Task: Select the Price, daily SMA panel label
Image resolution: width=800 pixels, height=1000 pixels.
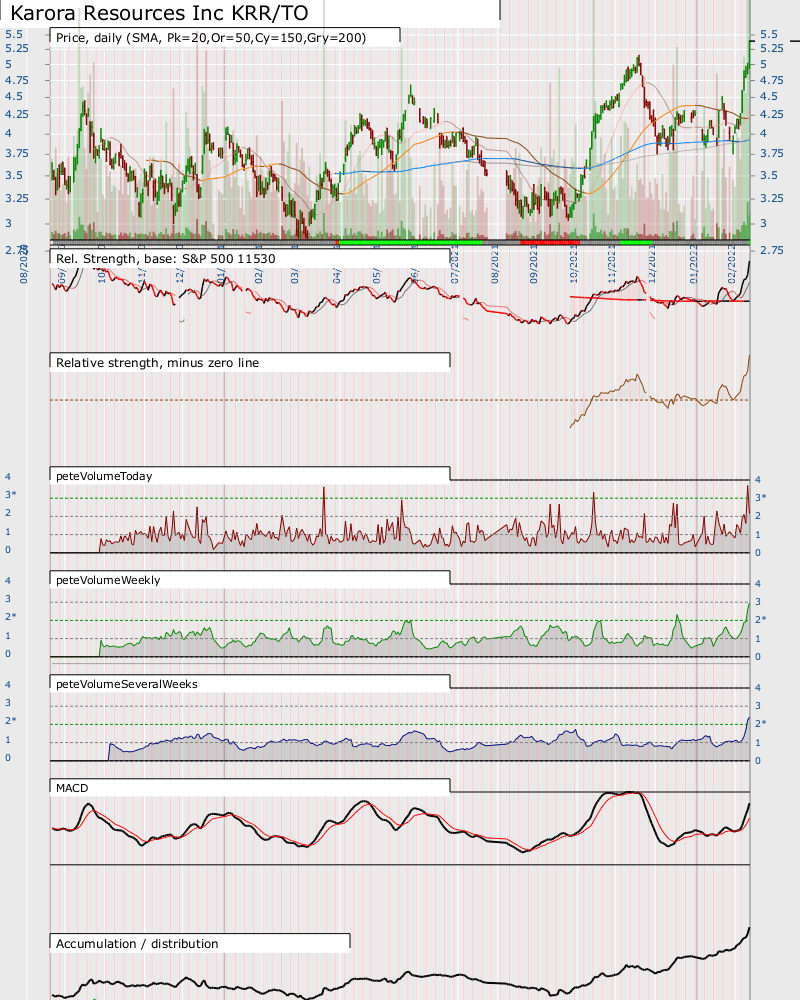Action: point(211,38)
